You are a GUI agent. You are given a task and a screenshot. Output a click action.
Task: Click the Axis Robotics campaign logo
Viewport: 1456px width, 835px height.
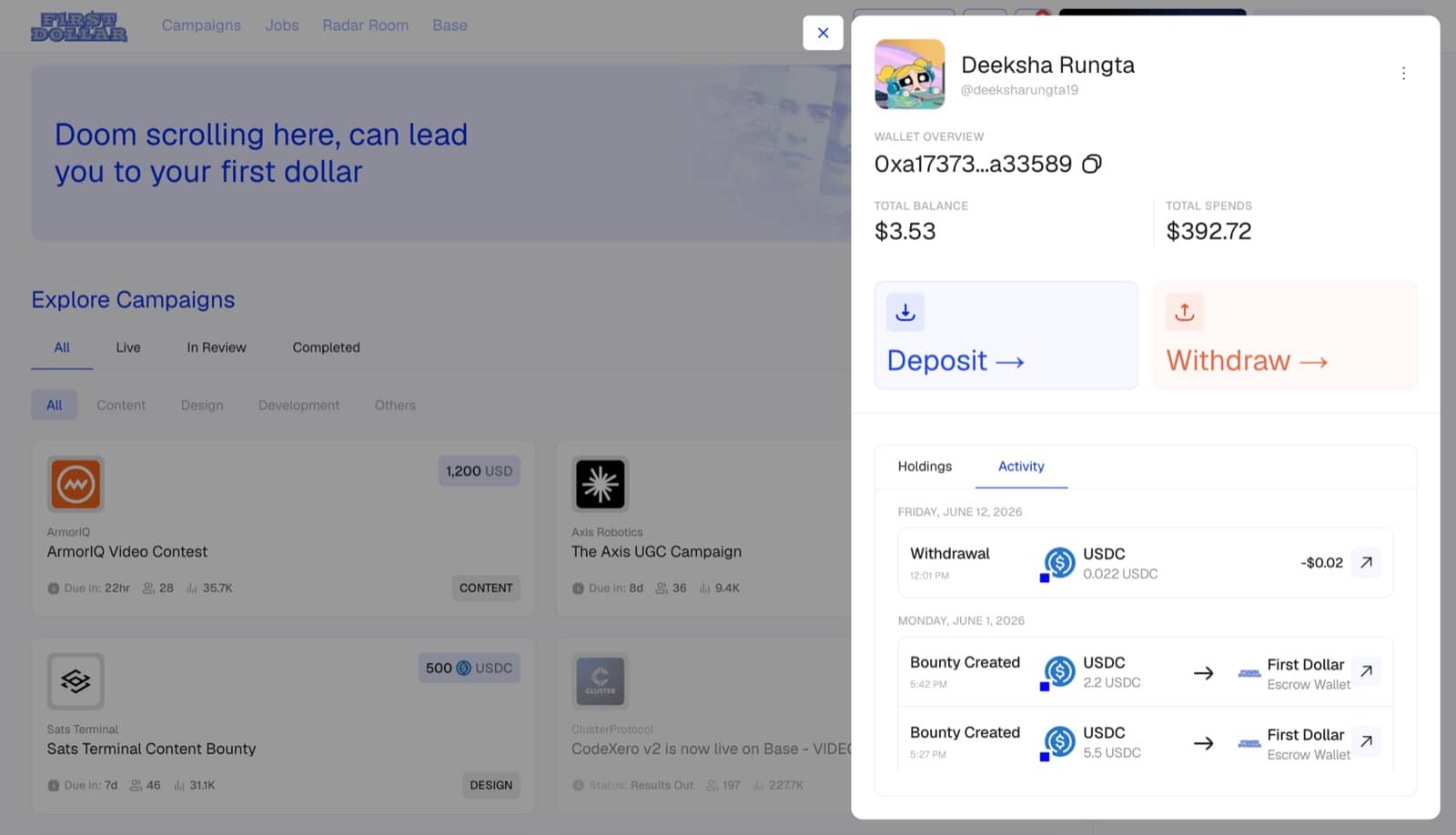tap(601, 484)
